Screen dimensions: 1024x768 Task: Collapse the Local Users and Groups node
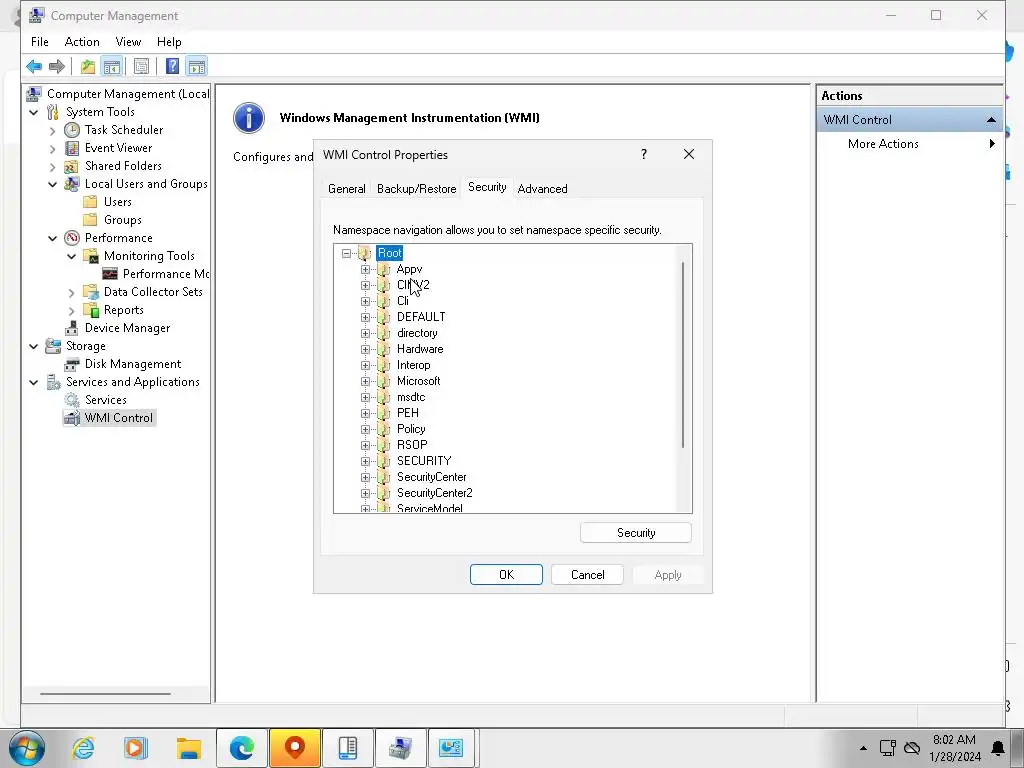coord(53,184)
